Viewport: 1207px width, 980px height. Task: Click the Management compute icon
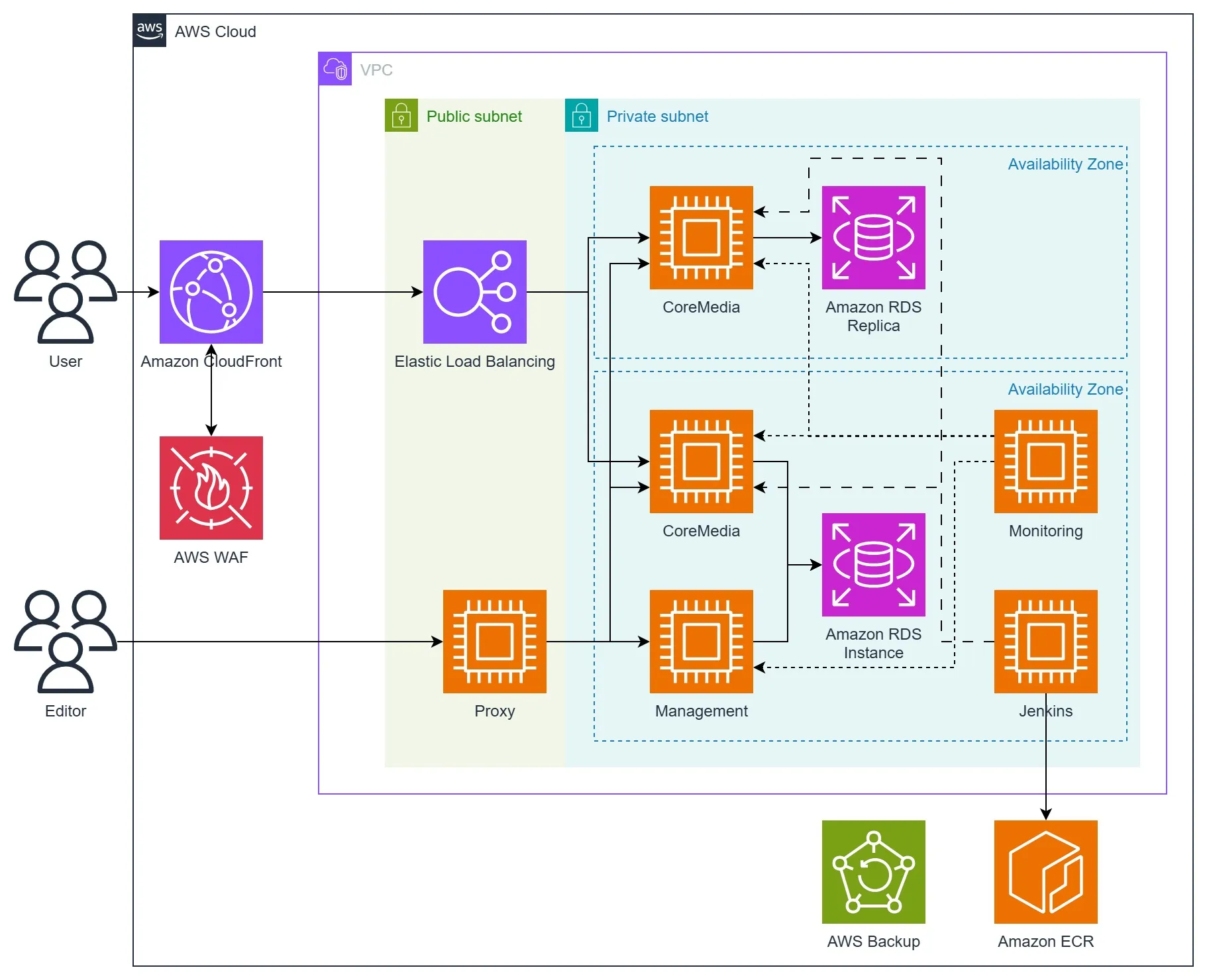click(702, 642)
